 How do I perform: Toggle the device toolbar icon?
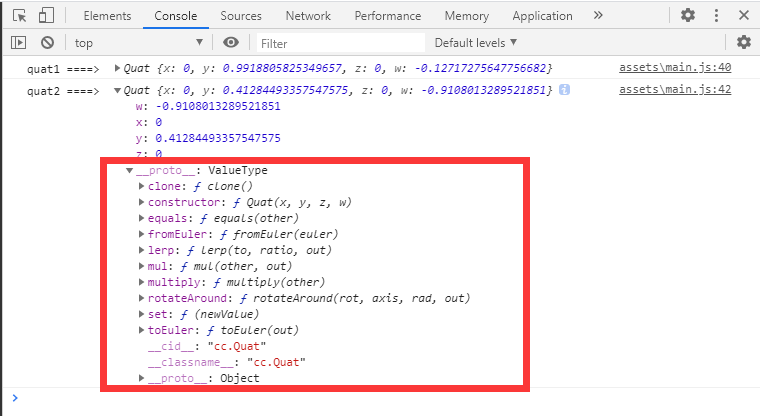pos(47,16)
